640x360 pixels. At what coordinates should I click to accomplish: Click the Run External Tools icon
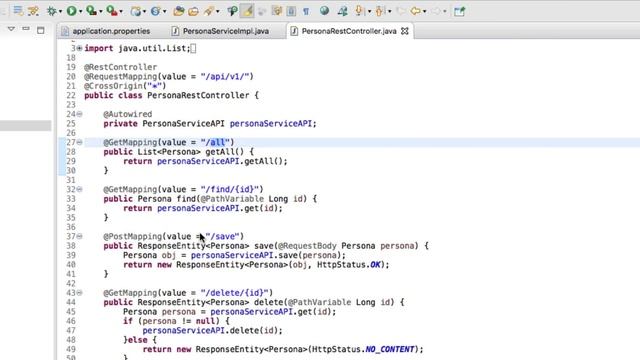tap(111, 11)
